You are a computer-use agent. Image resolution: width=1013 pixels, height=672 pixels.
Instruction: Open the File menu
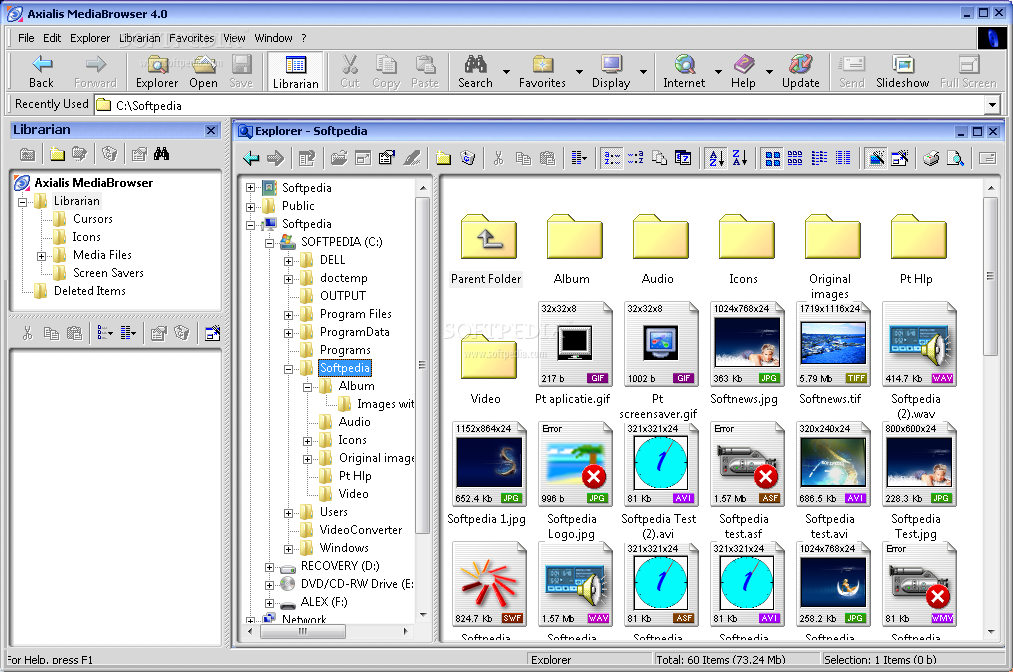coord(26,38)
